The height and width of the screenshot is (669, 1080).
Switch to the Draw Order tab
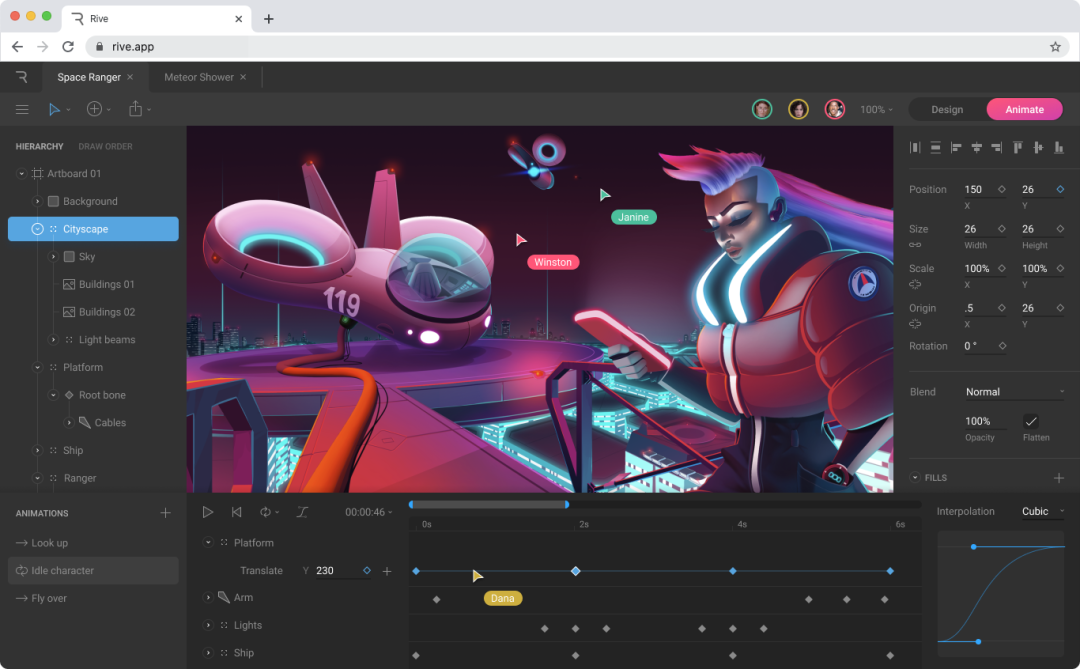(105, 147)
